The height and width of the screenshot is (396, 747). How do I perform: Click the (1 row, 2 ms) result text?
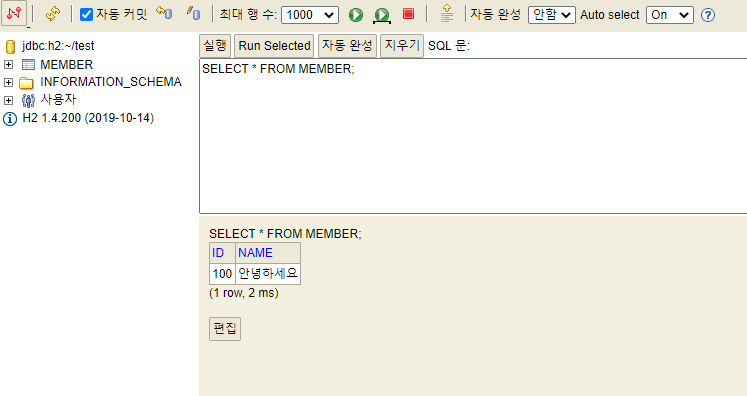(x=244, y=293)
